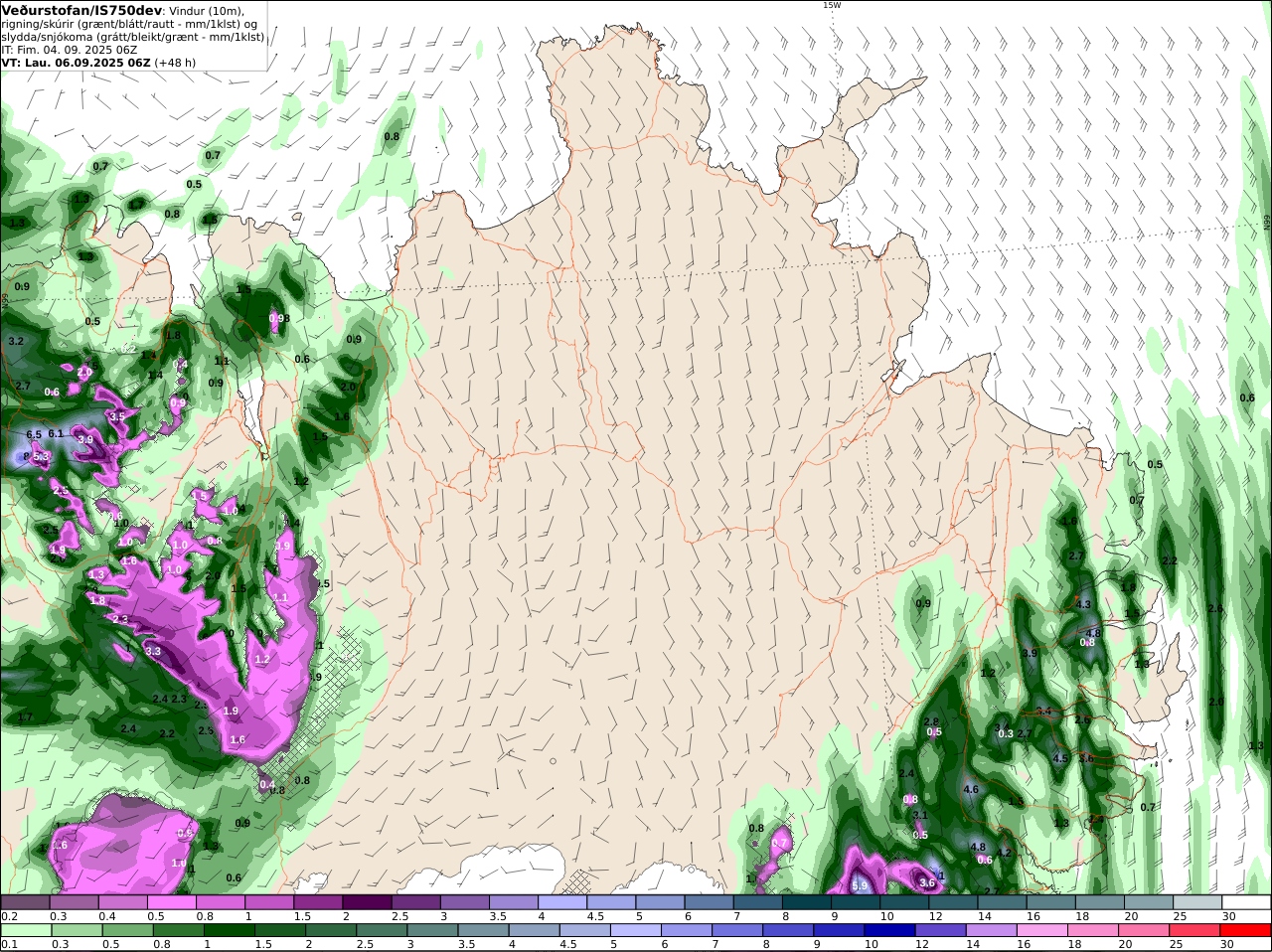Click the 4.2 precipitation value
Image resolution: width=1272 pixels, height=952 pixels.
point(1004,853)
